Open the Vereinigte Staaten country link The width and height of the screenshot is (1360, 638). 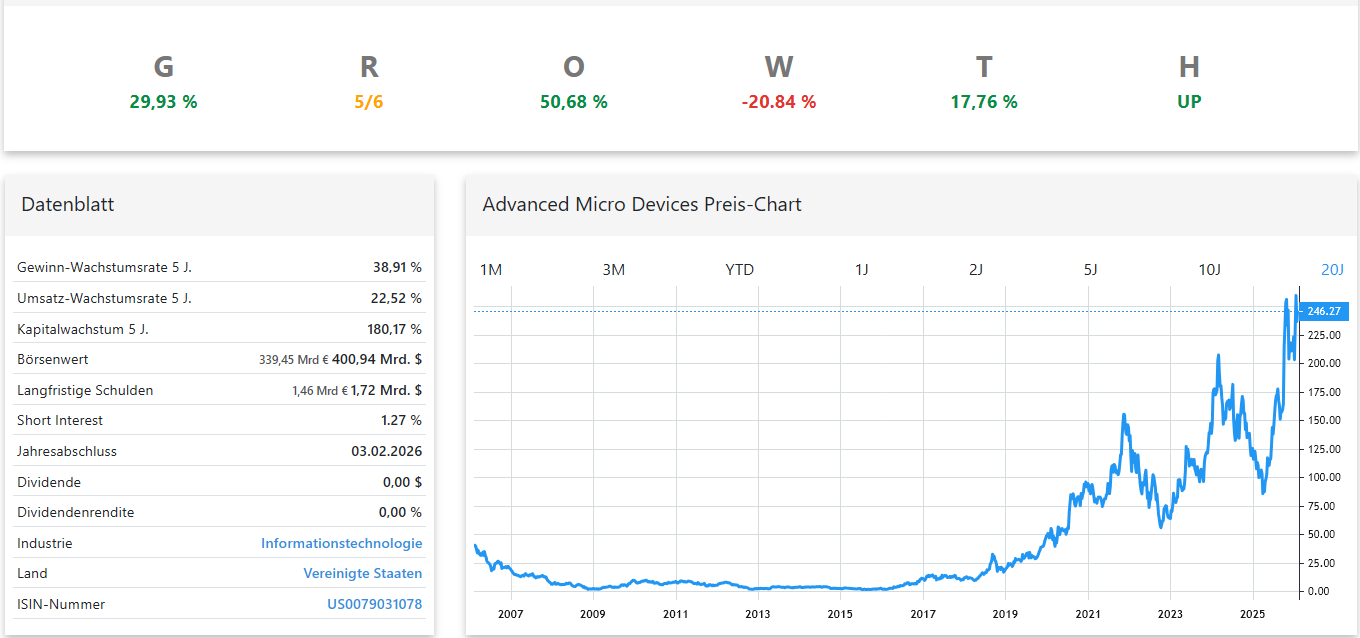click(x=362, y=574)
